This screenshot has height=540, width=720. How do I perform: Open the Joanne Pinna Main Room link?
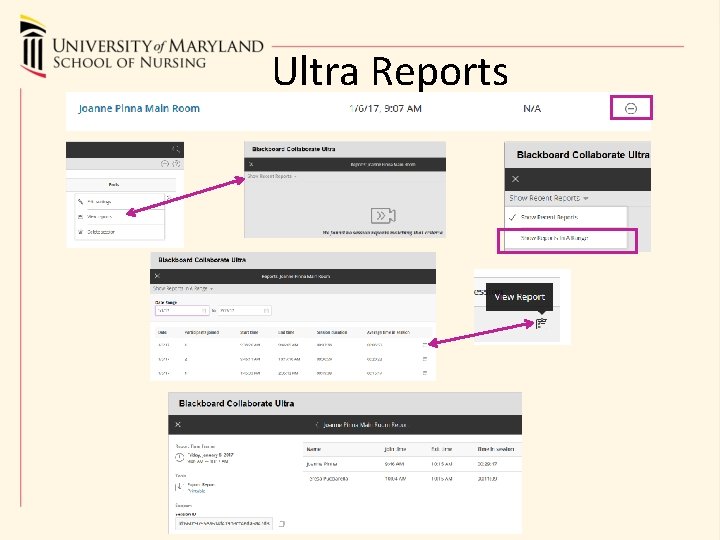point(139,108)
